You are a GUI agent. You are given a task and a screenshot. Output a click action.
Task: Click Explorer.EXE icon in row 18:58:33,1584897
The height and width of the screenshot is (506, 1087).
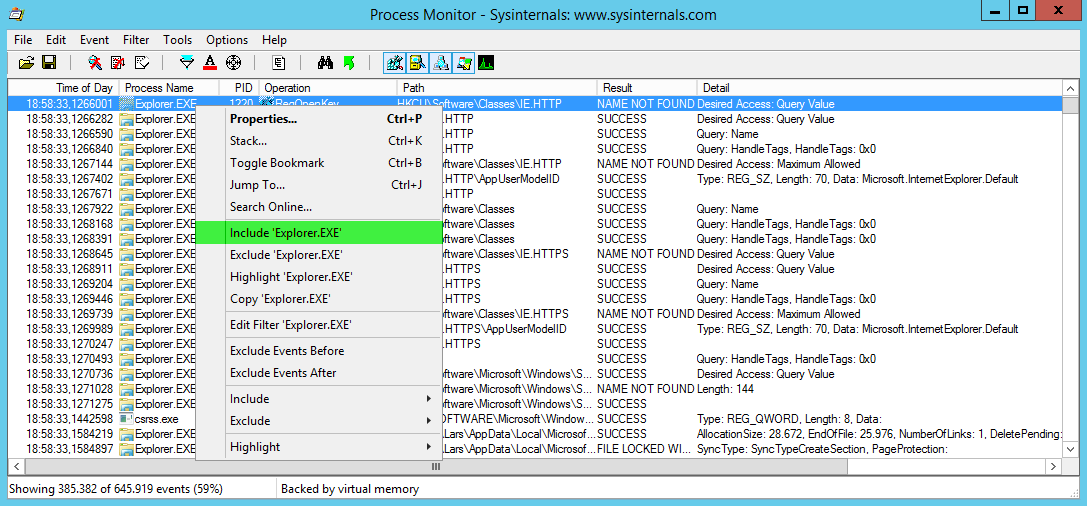(x=126, y=449)
